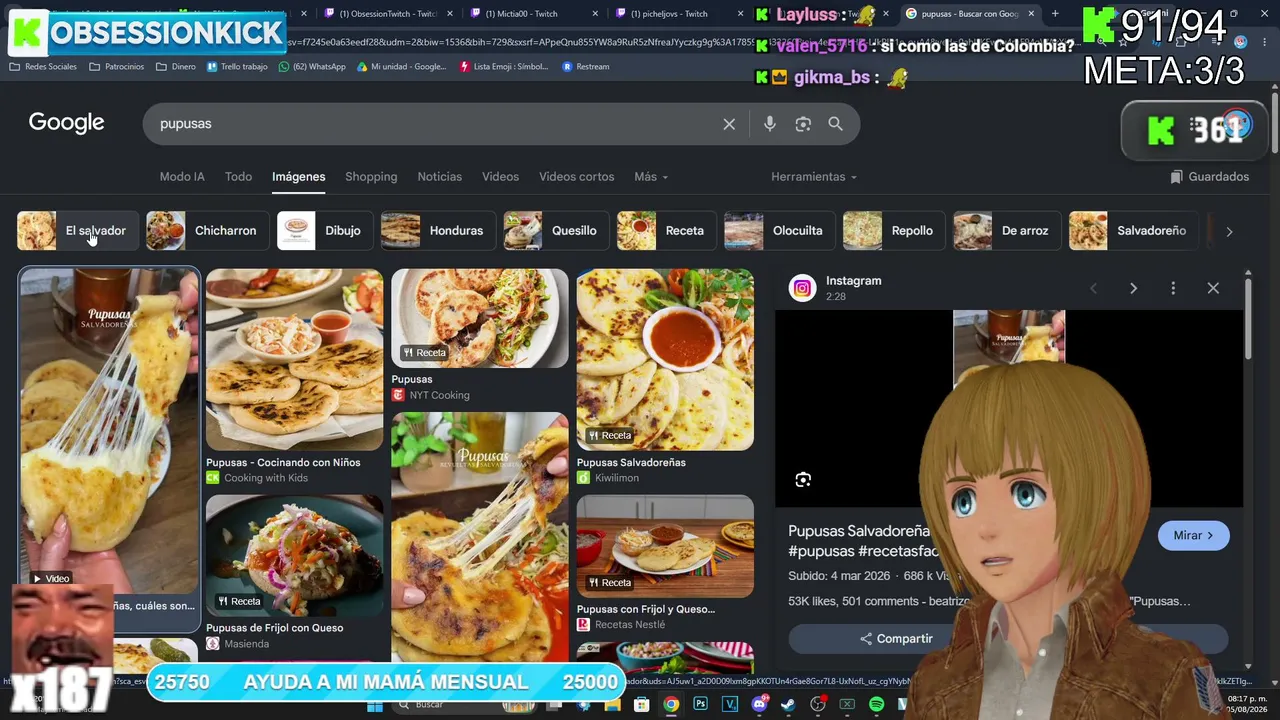Click in the pupusas search field
The height and width of the screenshot is (720, 1280).
[x=435, y=124]
